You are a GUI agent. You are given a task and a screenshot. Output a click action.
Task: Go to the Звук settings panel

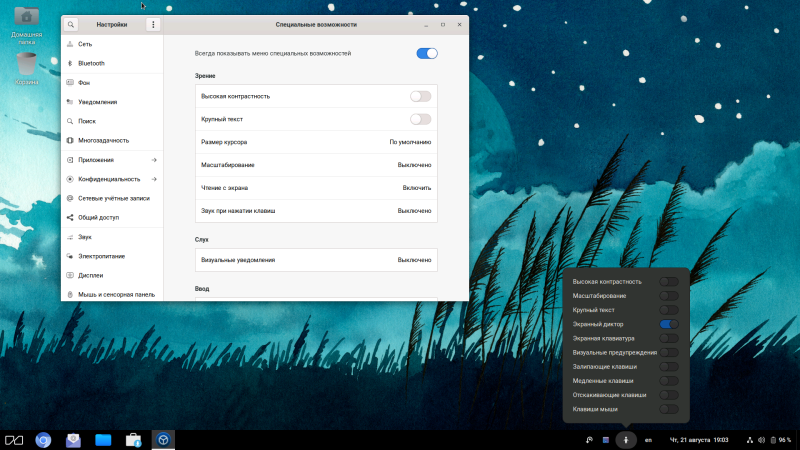(85, 237)
